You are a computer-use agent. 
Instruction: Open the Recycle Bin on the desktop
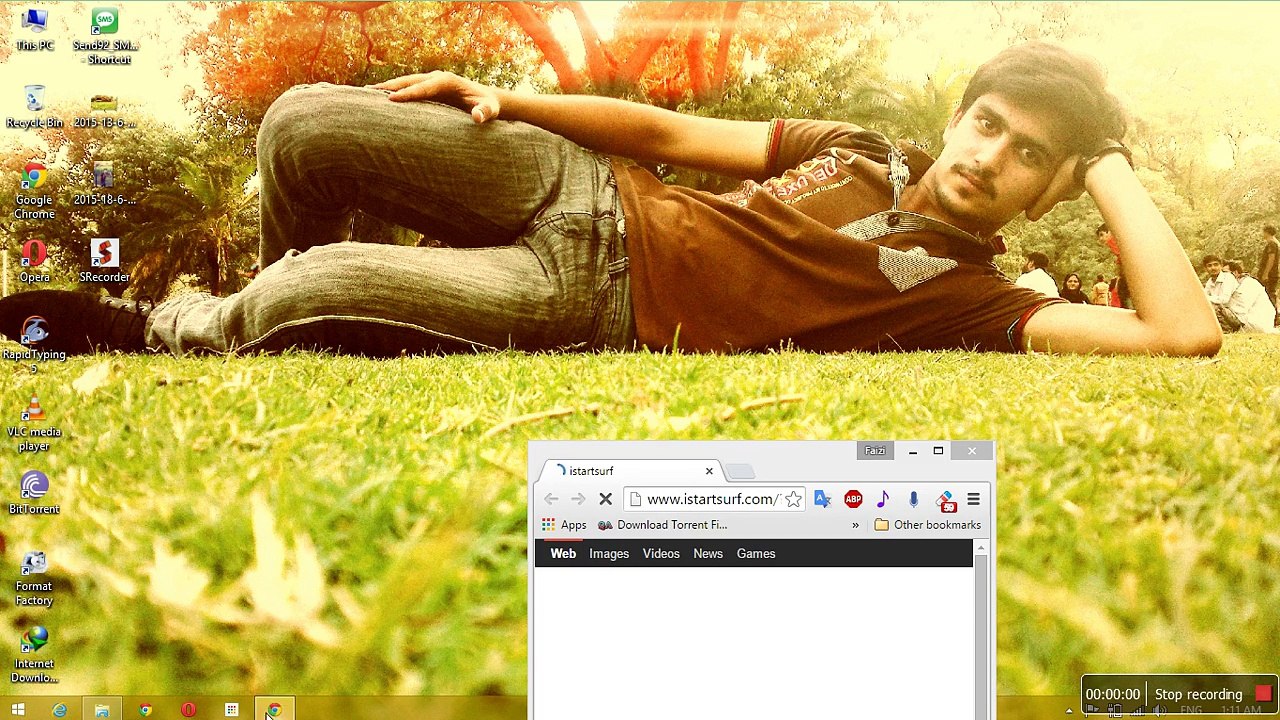34,108
